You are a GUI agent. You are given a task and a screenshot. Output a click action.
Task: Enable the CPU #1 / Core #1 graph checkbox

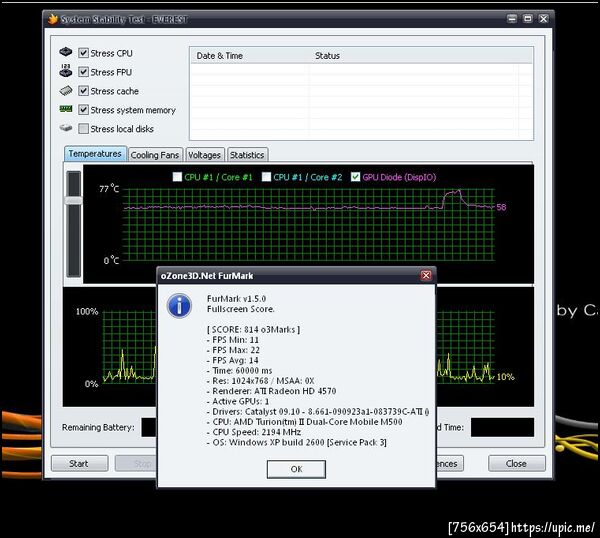177,177
